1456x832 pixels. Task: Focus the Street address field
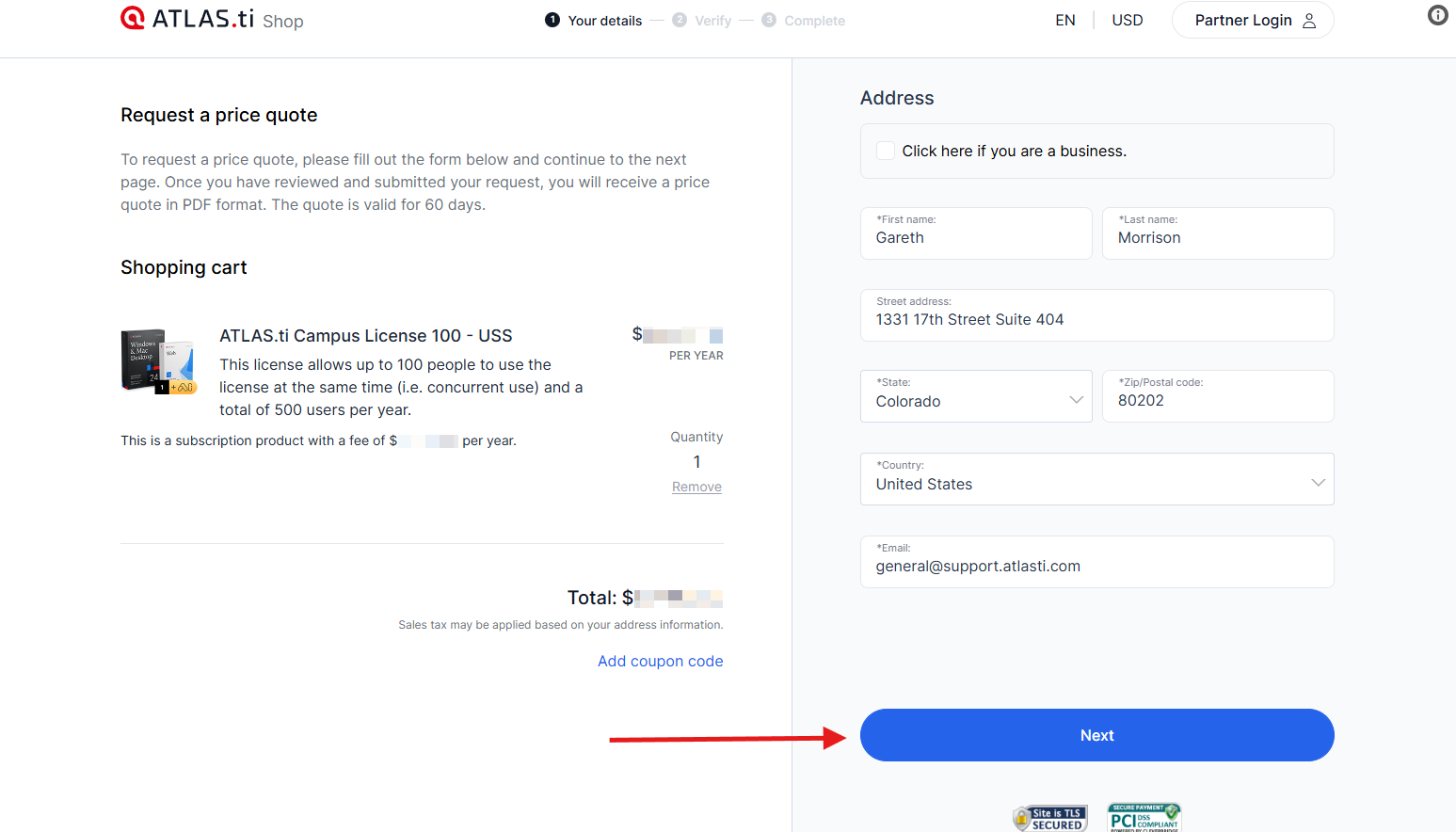coord(1096,315)
